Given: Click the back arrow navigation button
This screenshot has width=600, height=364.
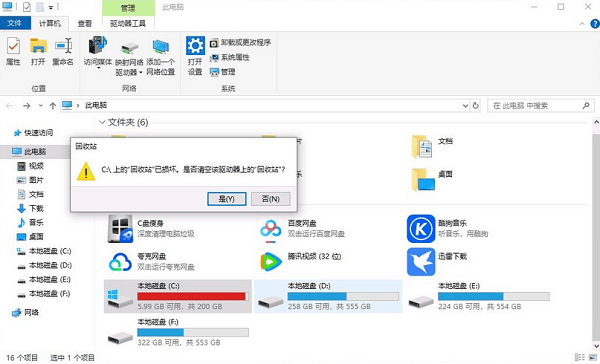Looking at the screenshot, I should coord(10,106).
